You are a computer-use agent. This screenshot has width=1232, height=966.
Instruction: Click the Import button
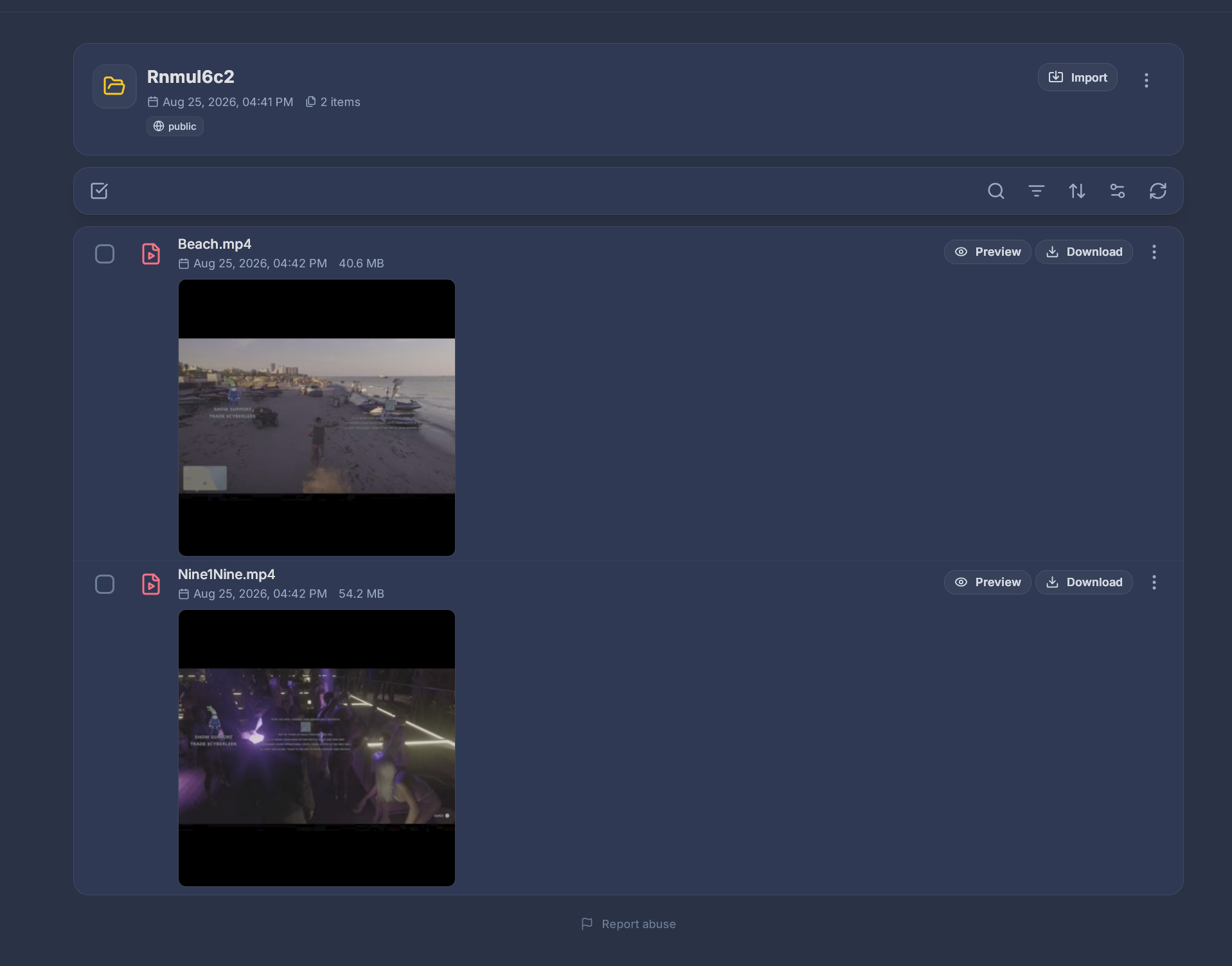tap(1077, 78)
